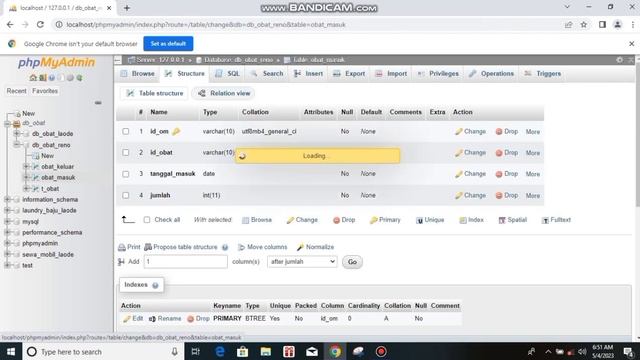Viewport: 640px width, 360px height.
Task: Click Normalize link
Action: (316, 247)
